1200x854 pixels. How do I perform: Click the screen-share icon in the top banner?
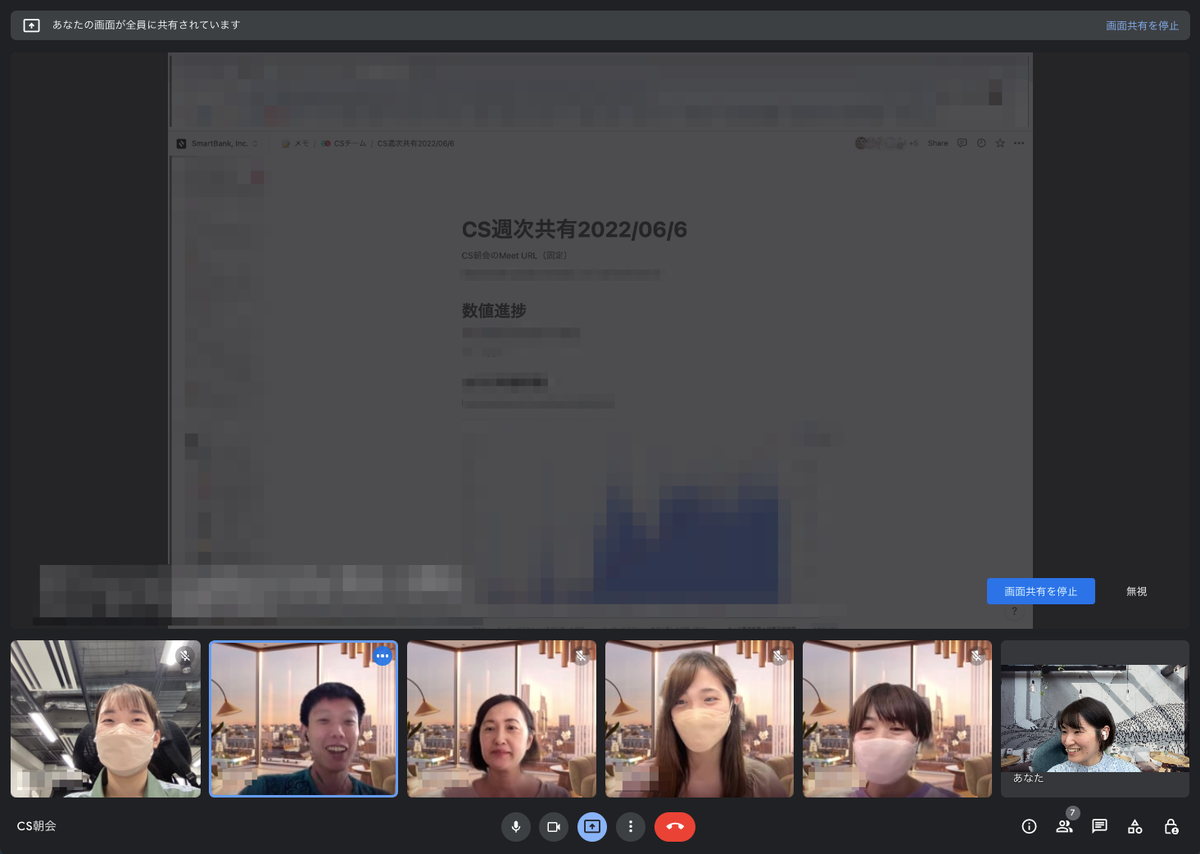coord(31,25)
